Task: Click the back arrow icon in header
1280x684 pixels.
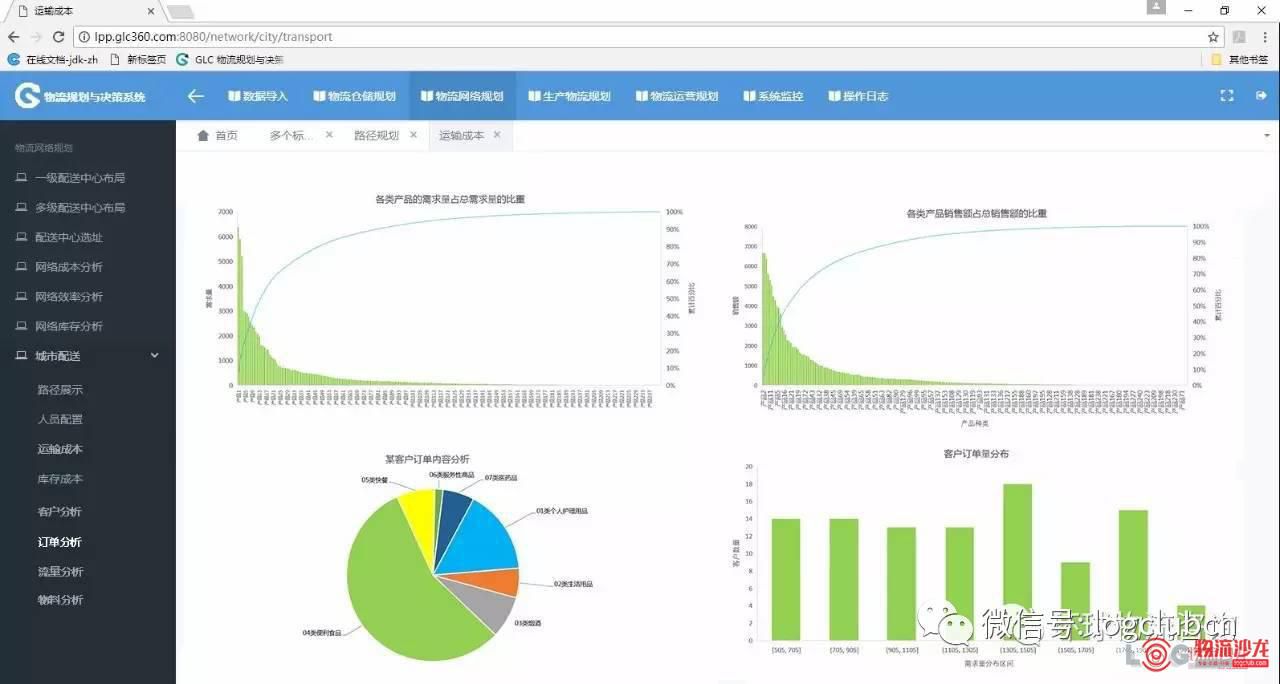Action: click(x=196, y=96)
